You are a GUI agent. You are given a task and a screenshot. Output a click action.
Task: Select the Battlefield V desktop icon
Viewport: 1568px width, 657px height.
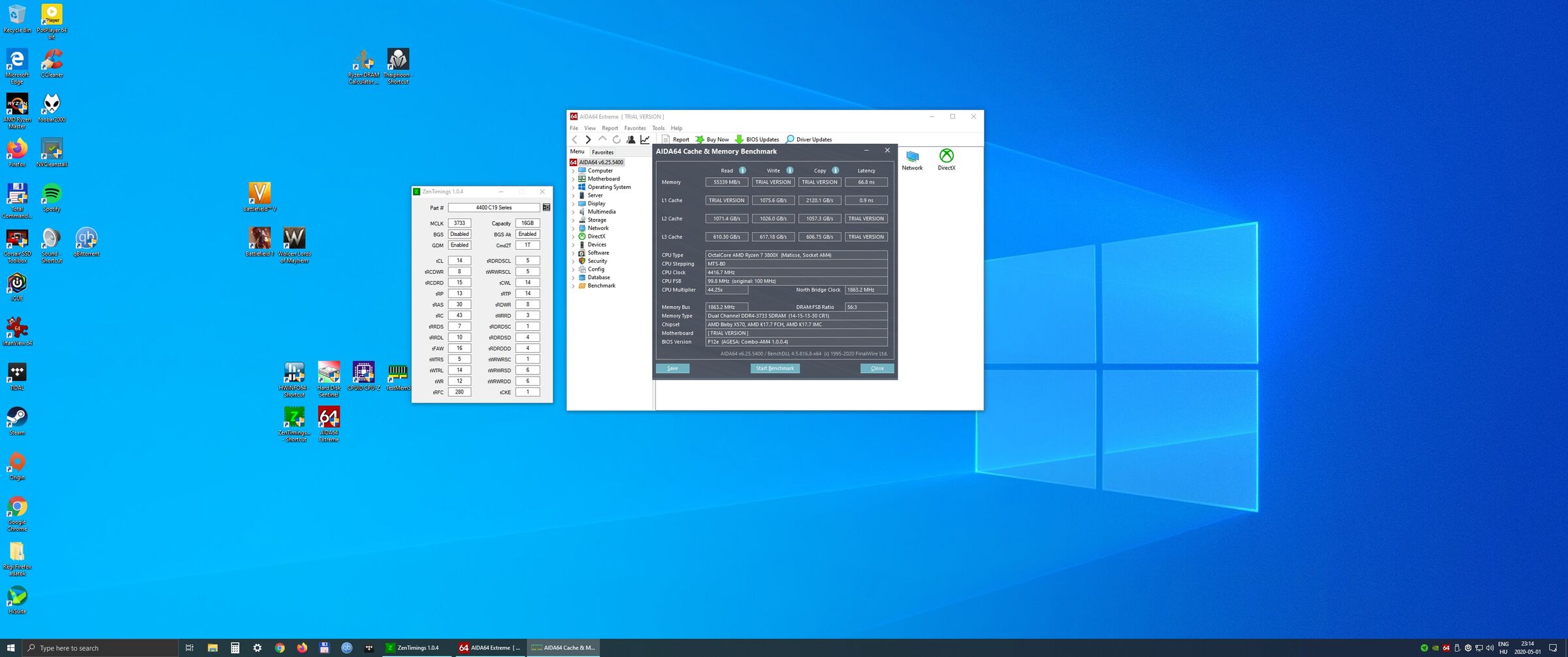click(x=259, y=197)
